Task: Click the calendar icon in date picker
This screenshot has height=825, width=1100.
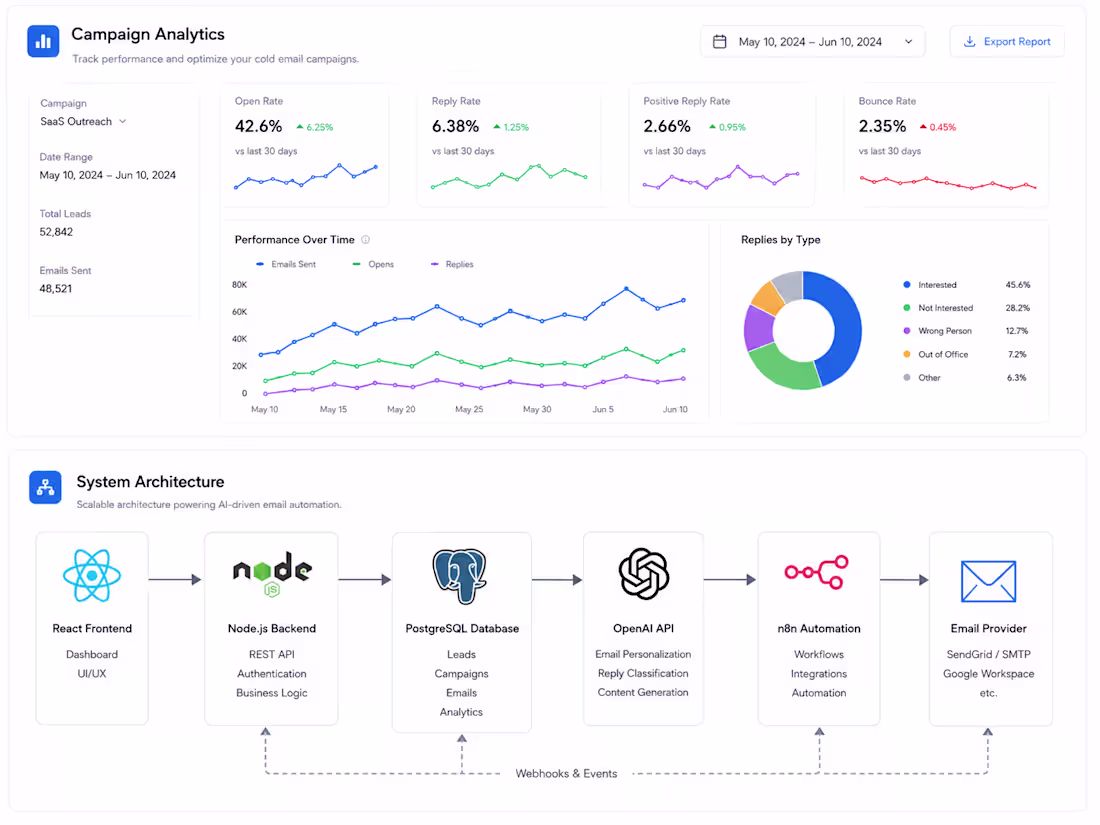Action: [719, 42]
